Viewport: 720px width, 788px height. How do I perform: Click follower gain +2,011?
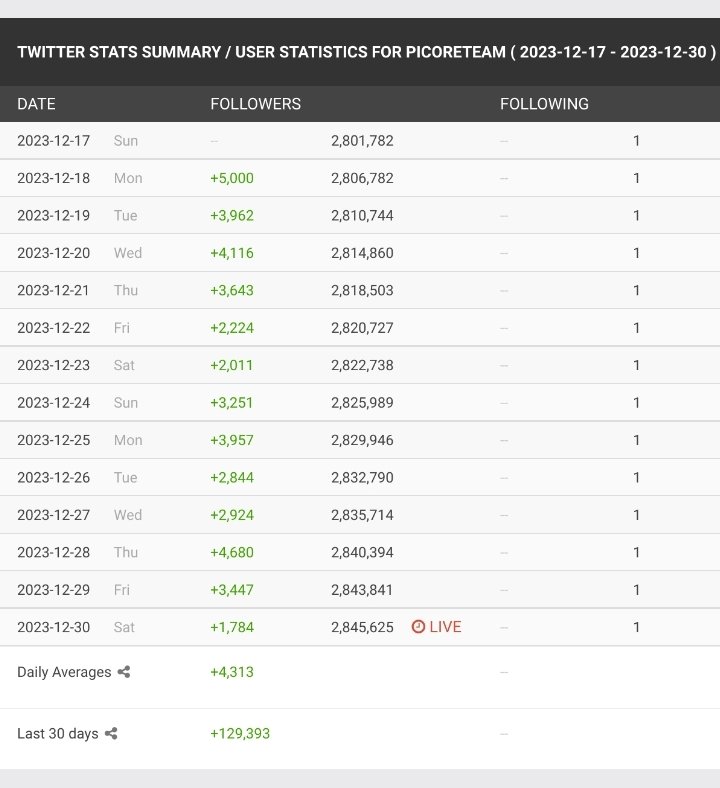coord(231,365)
